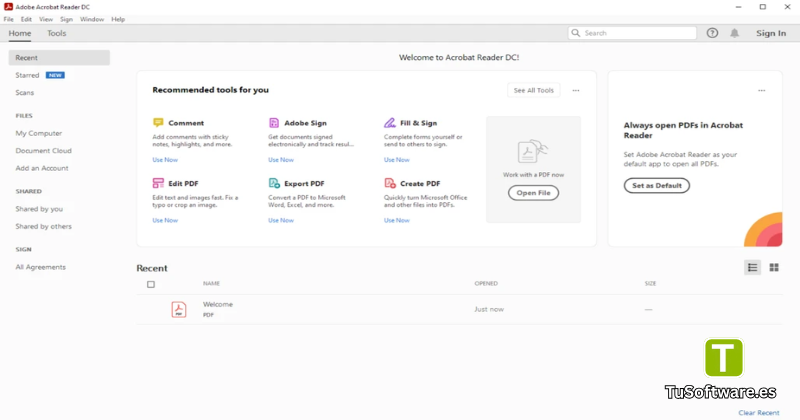Click the Comment tool speech-bubble icon

coord(158,122)
